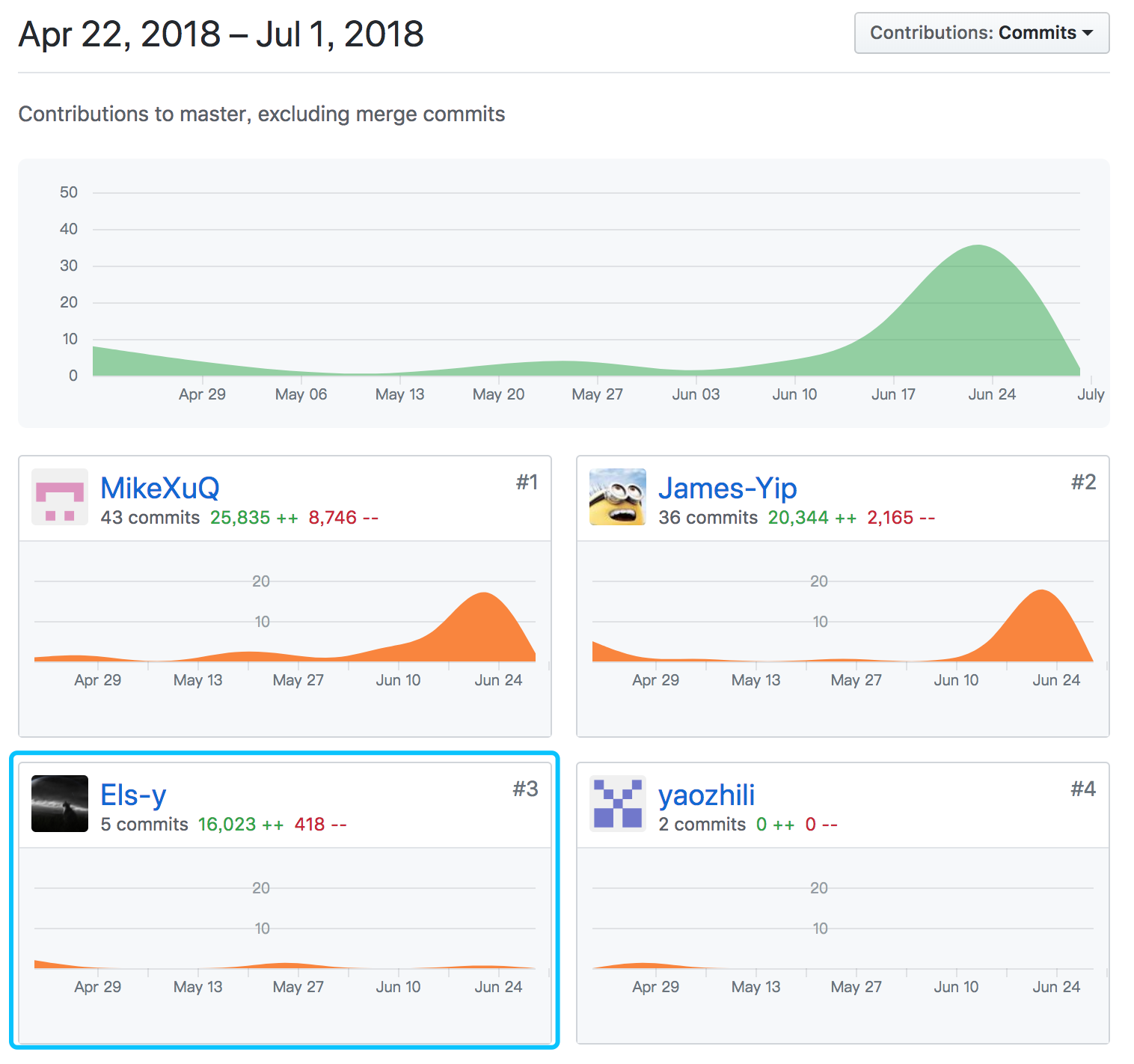Viewport: 1134px width, 1064px height.
Task: Go to the yaozhili username link
Action: [x=706, y=795]
